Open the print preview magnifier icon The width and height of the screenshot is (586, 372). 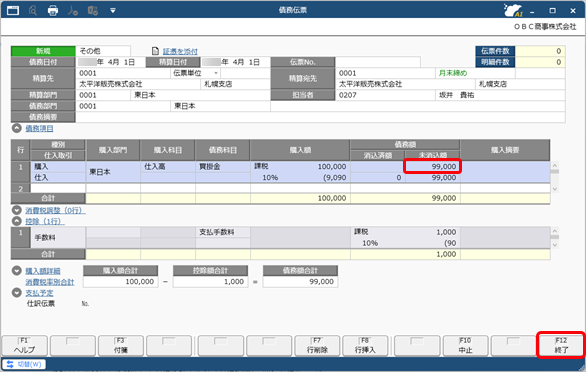(x=33, y=10)
